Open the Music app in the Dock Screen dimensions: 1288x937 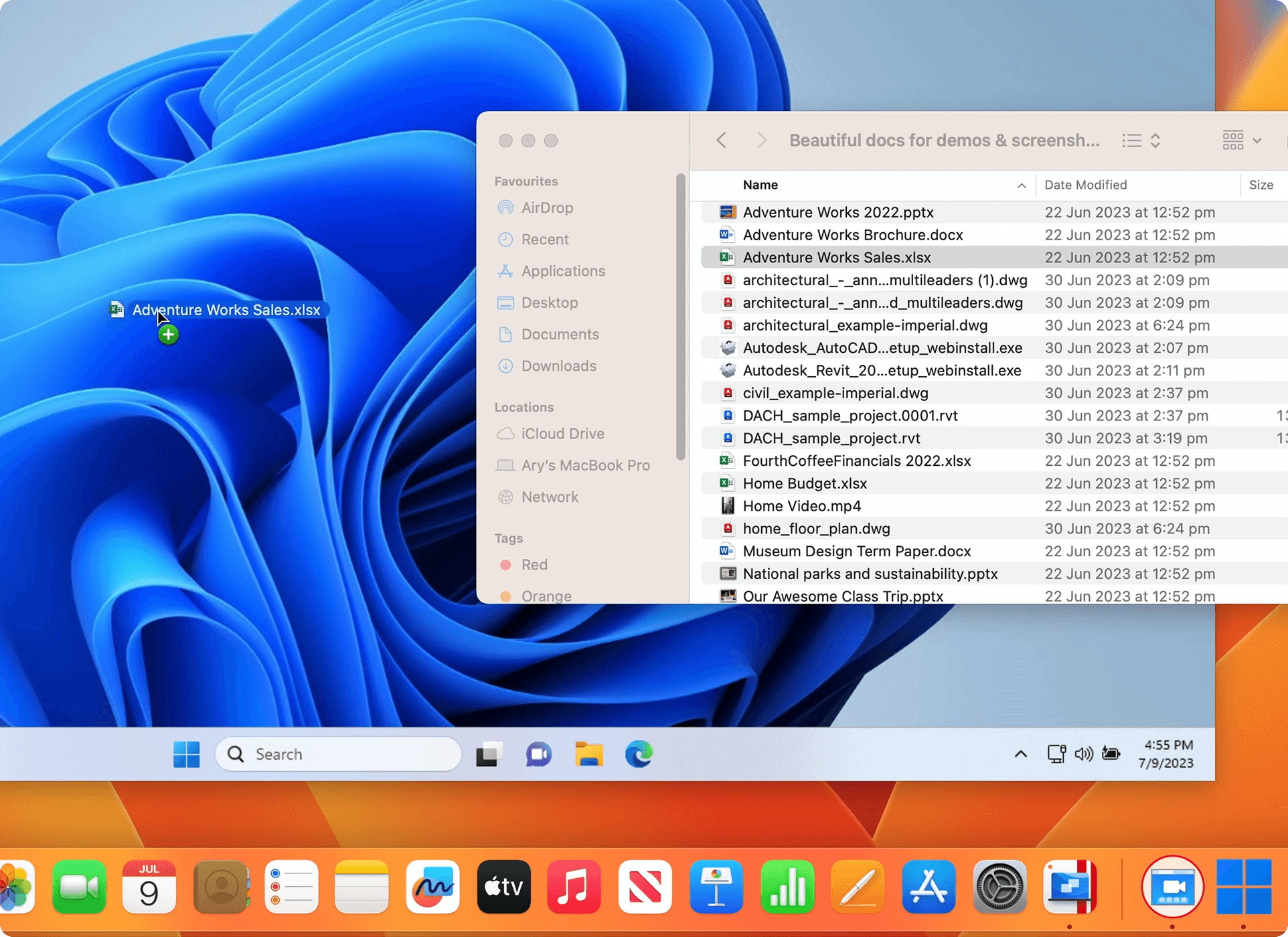coord(574,887)
